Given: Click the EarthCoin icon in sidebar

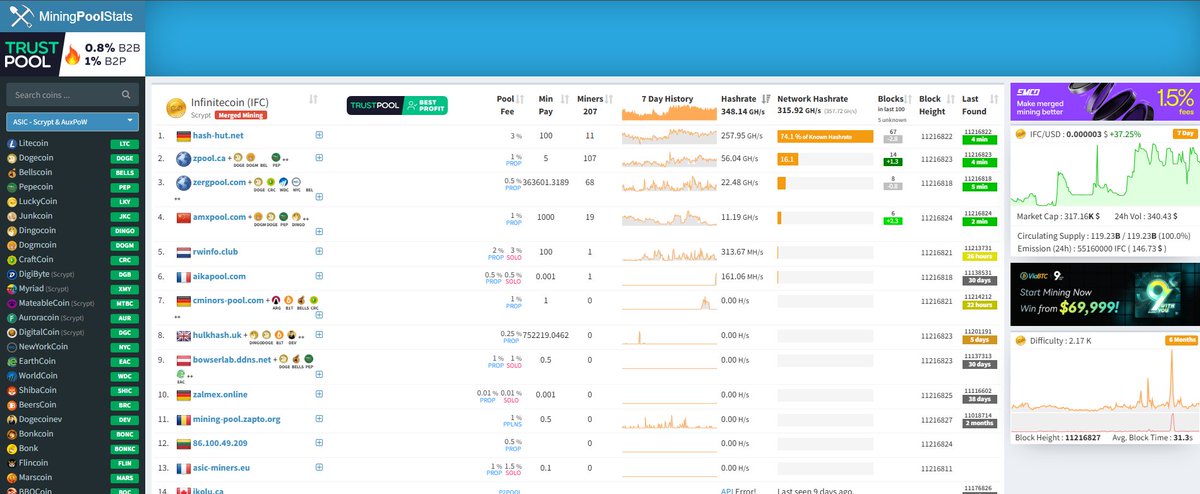Looking at the screenshot, I should pos(11,361).
